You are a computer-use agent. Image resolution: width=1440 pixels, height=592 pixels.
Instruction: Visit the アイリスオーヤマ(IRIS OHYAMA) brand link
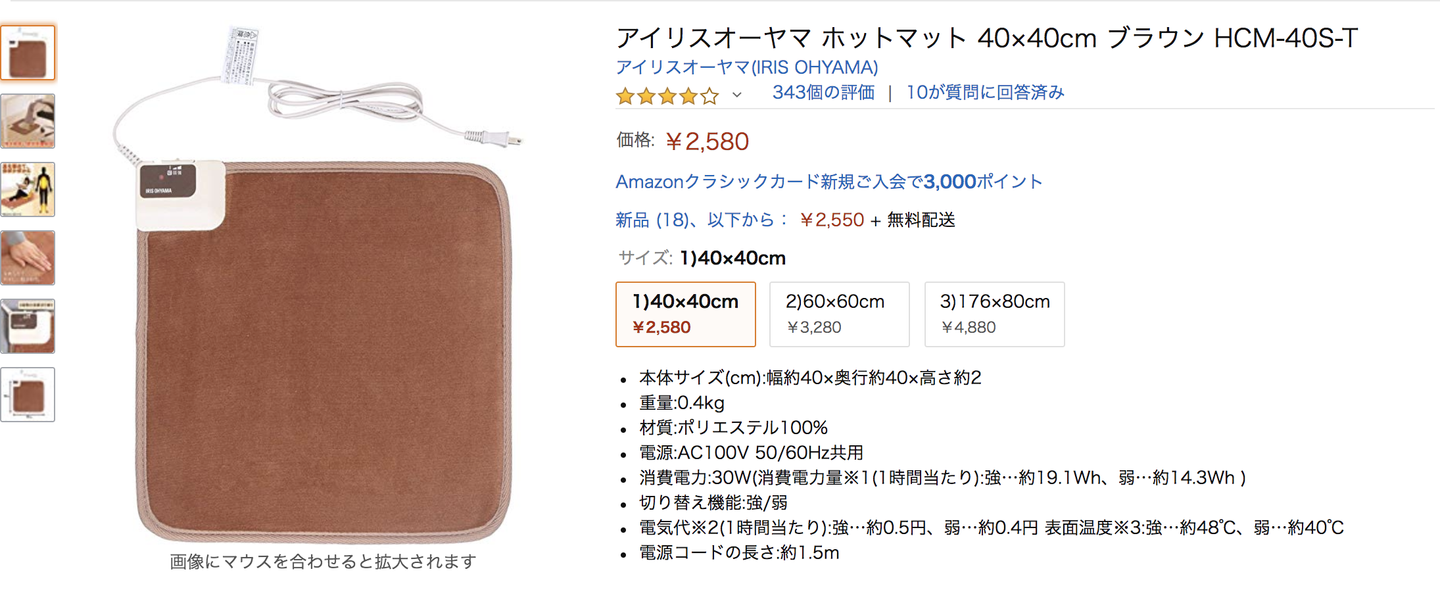click(x=747, y=68)
